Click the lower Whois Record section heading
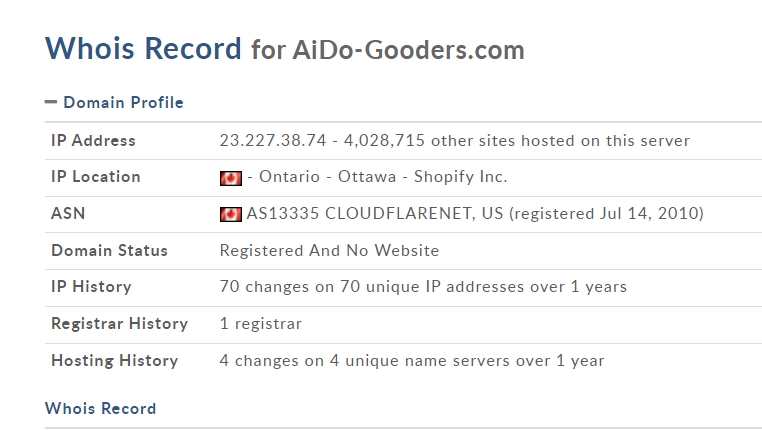 (101, 409)
